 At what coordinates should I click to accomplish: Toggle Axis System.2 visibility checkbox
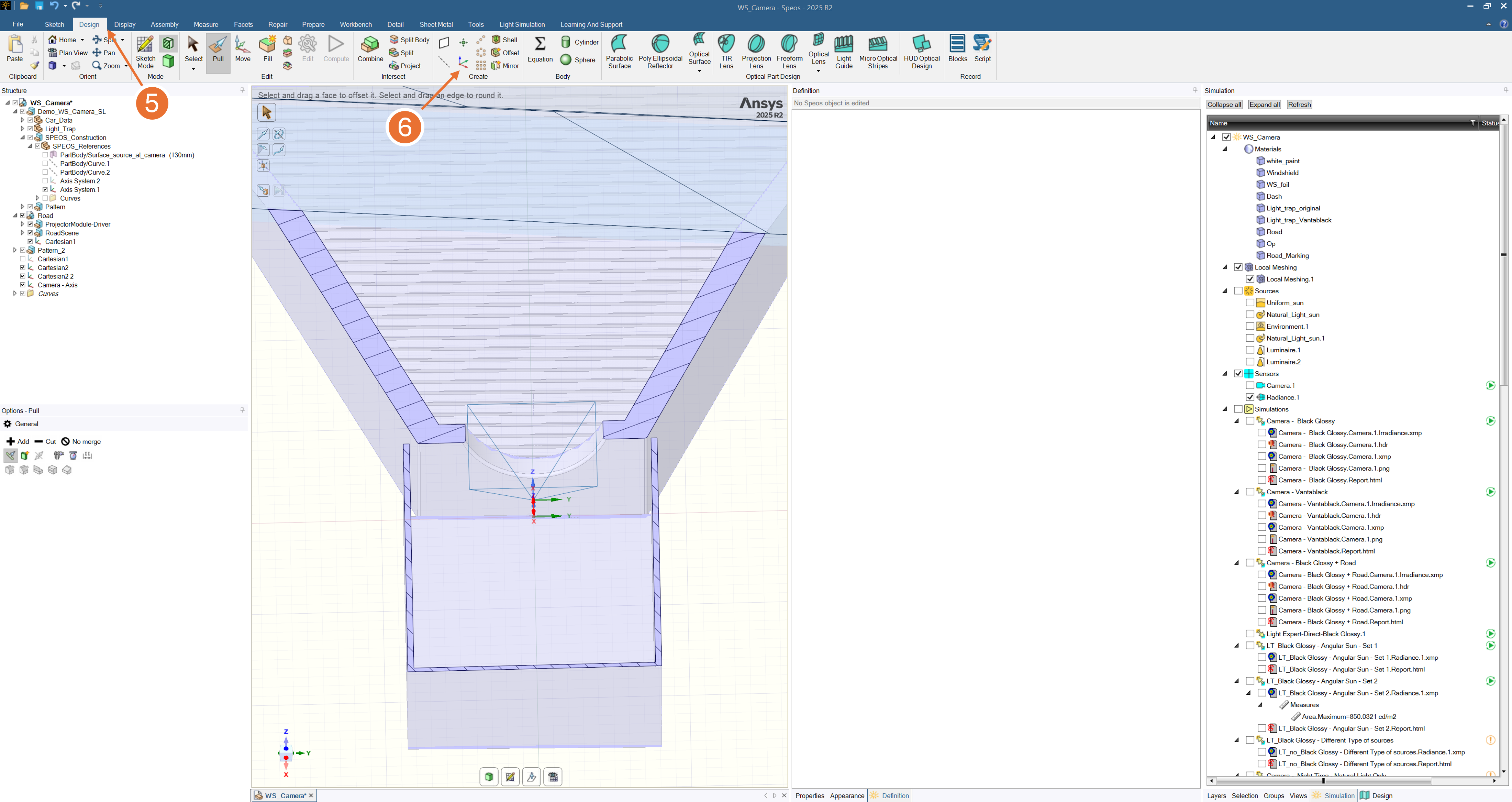45,181
